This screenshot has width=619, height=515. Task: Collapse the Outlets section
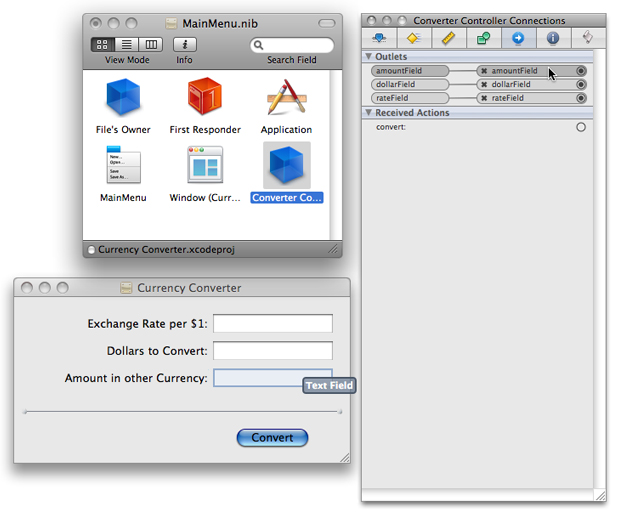pyautogui.click(x=369, y=56)
